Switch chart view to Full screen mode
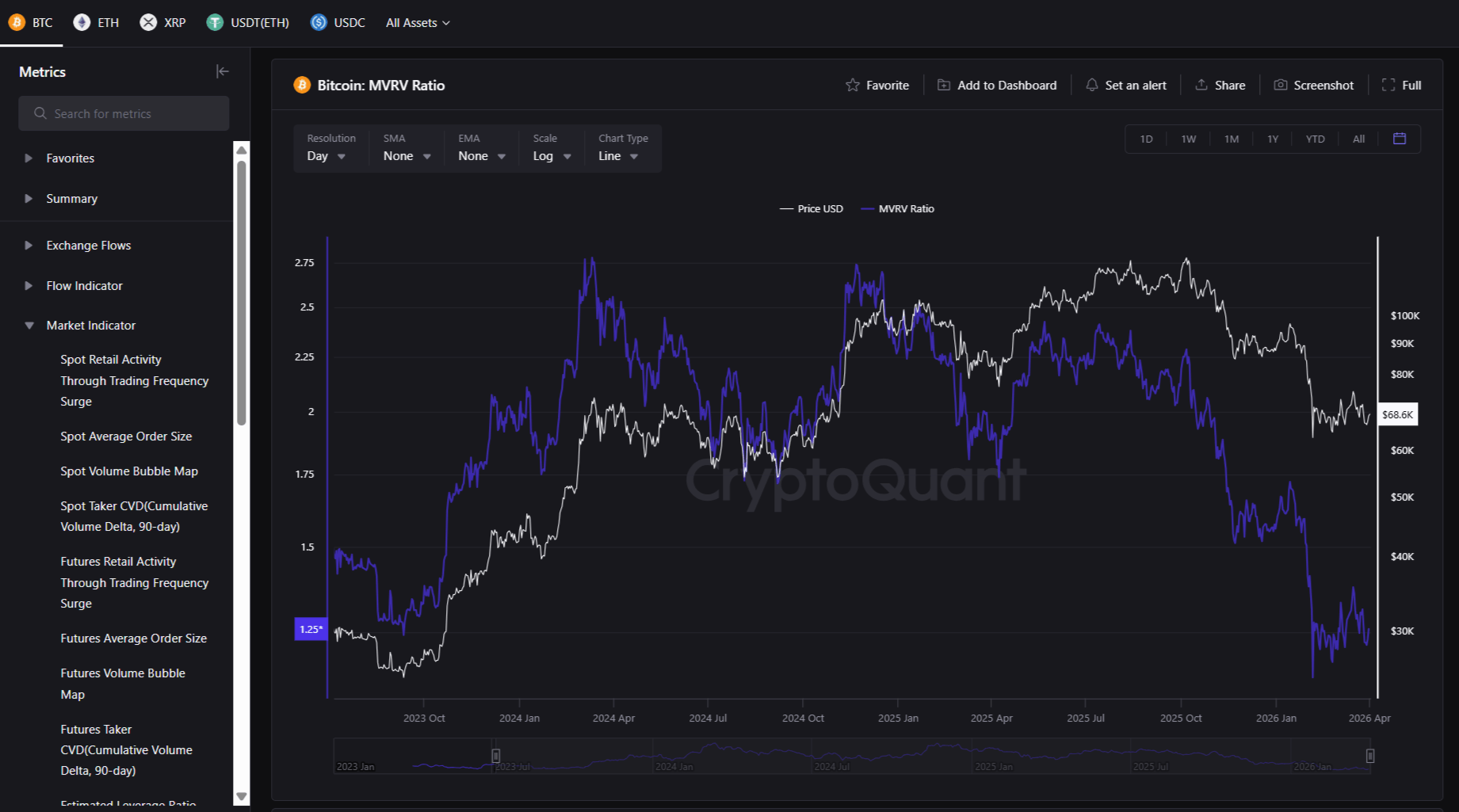The image size is (1459, 812). [1401, 85]
